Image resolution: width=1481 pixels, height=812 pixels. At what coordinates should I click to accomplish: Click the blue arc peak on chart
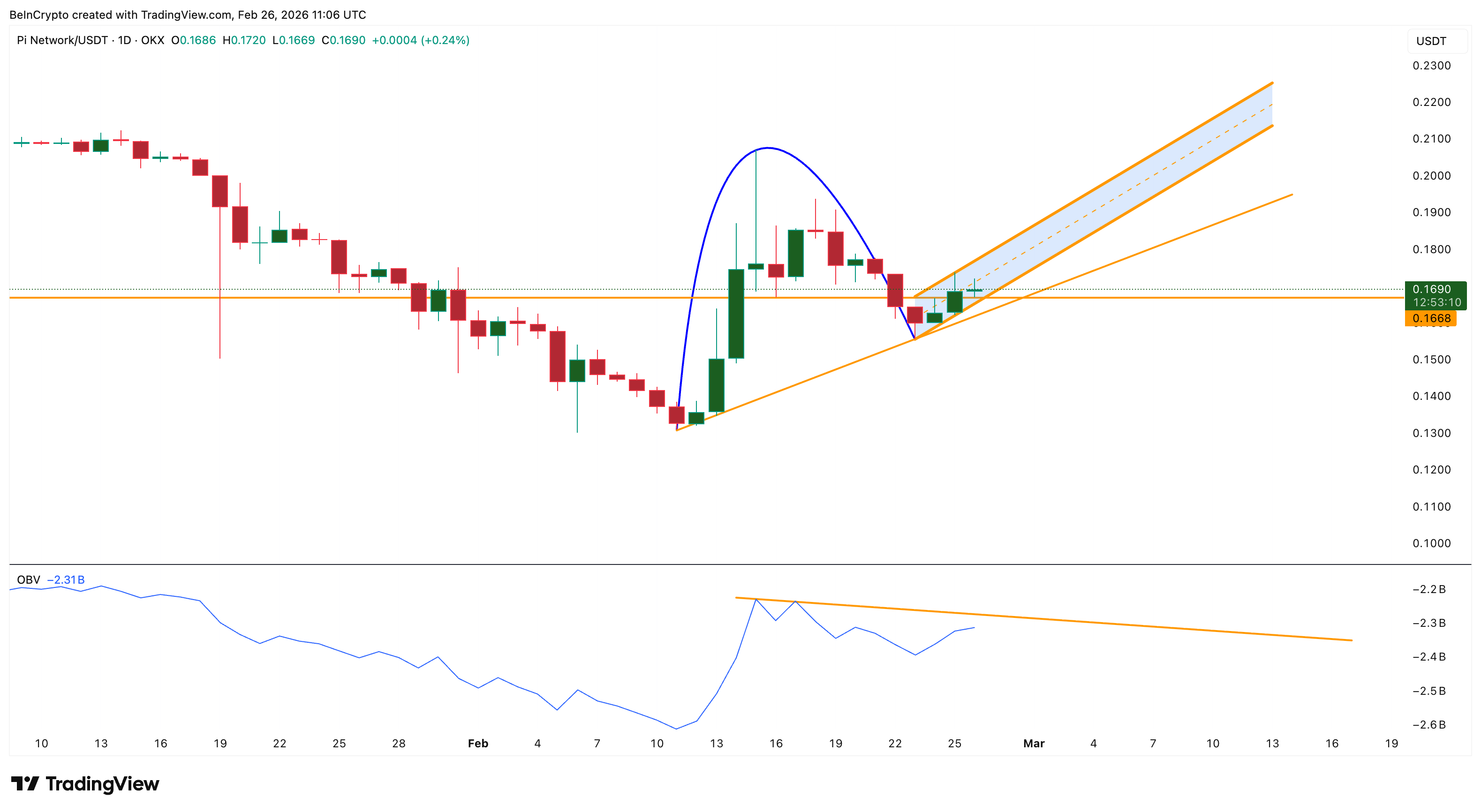768,148
